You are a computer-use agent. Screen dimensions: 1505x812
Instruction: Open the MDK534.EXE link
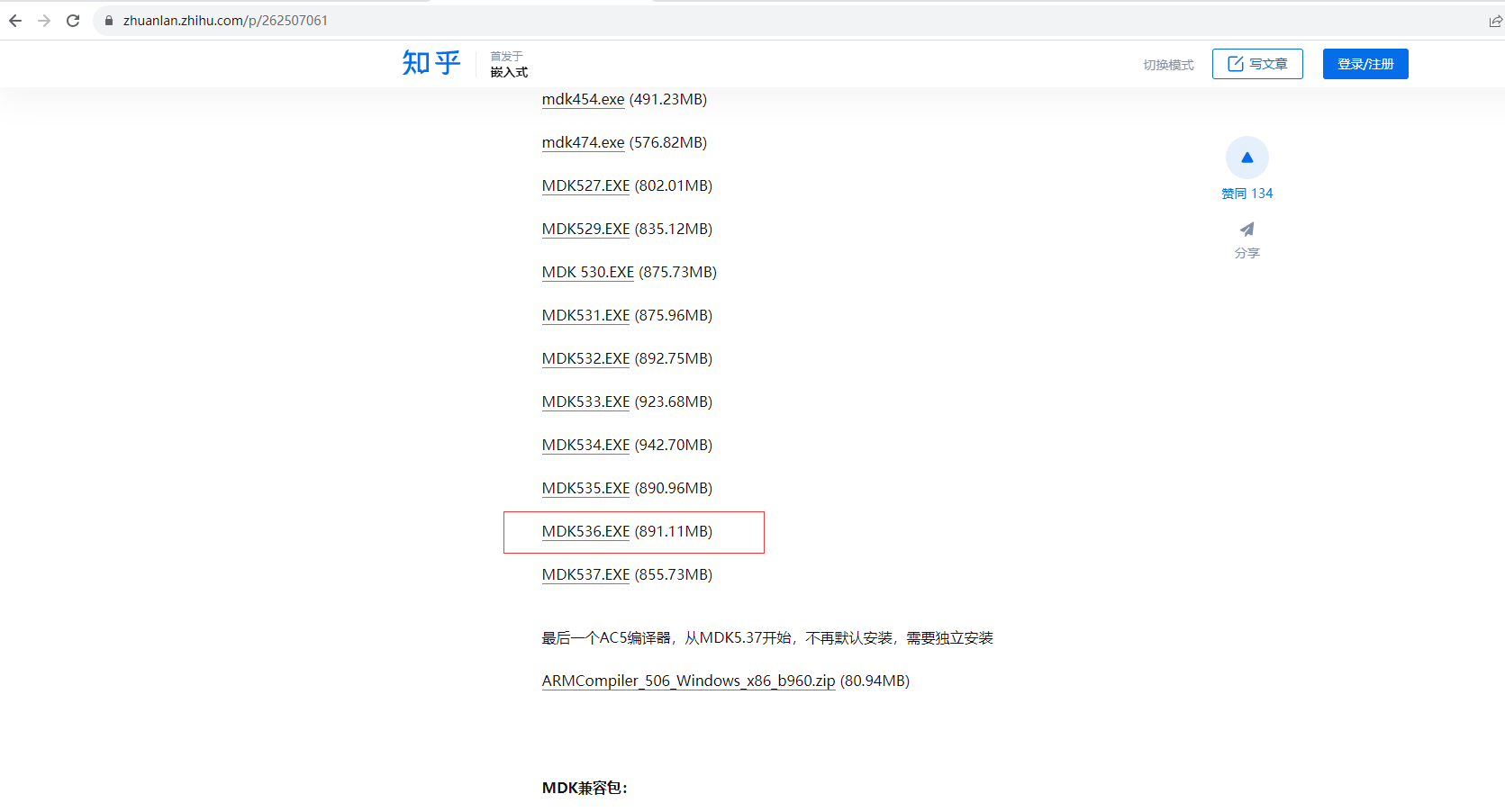click(x=585, y=445)
